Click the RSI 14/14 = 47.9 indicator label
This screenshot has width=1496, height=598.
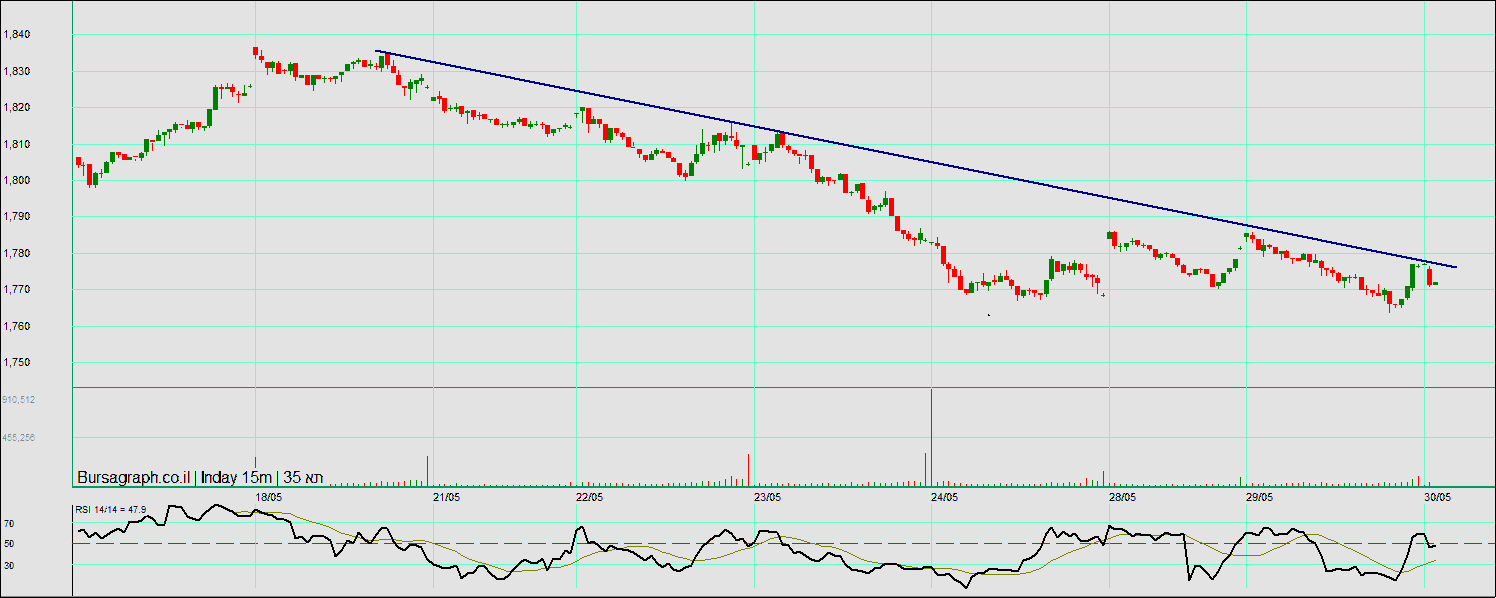coord(110,510)
